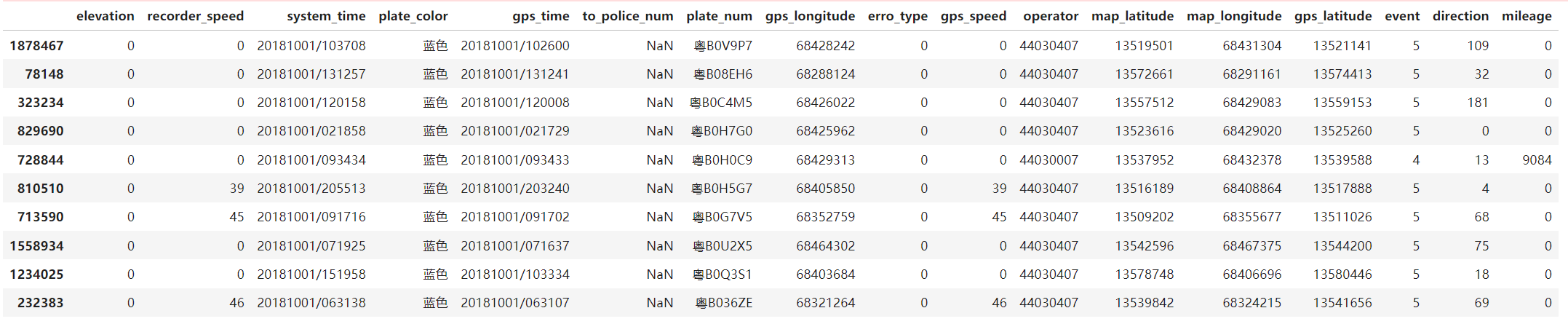Click the direction column header
1568x324 pixels.
tap(1460, 16)
